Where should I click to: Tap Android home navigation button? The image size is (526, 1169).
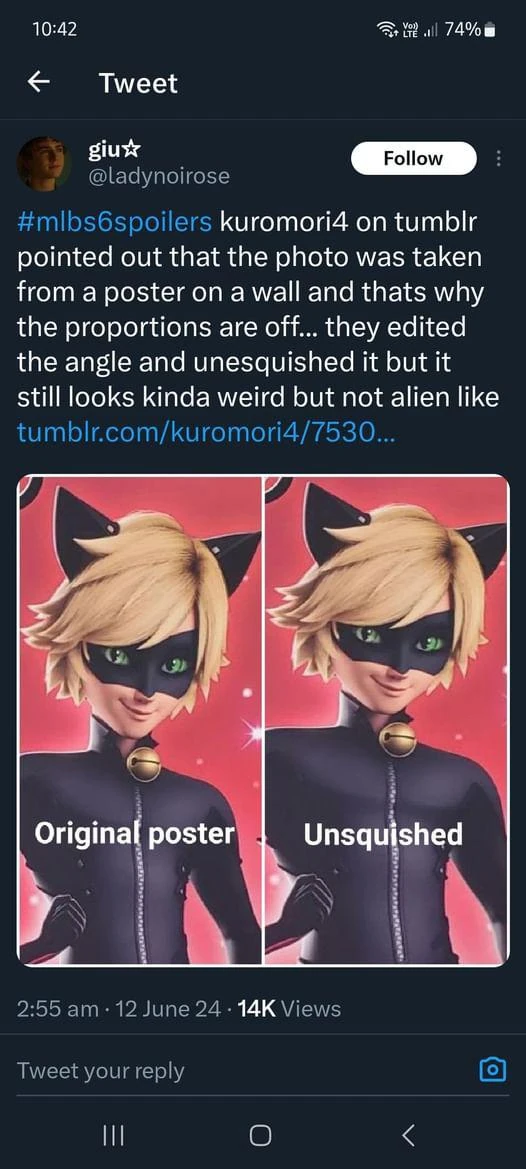pos(260,1135)
